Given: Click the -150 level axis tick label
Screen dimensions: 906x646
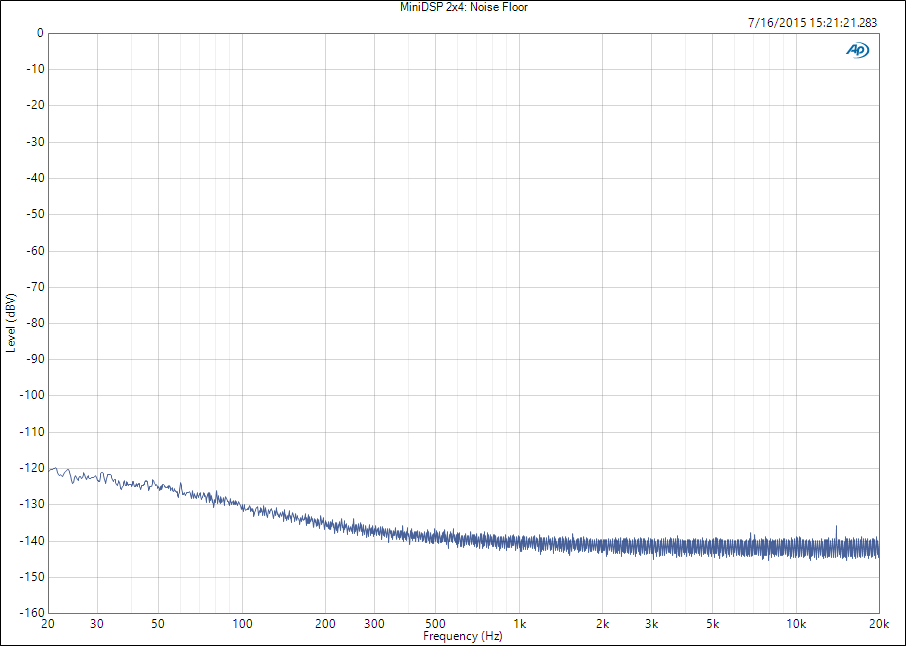Looking at the screenshot, I should (x=32, y=577).
